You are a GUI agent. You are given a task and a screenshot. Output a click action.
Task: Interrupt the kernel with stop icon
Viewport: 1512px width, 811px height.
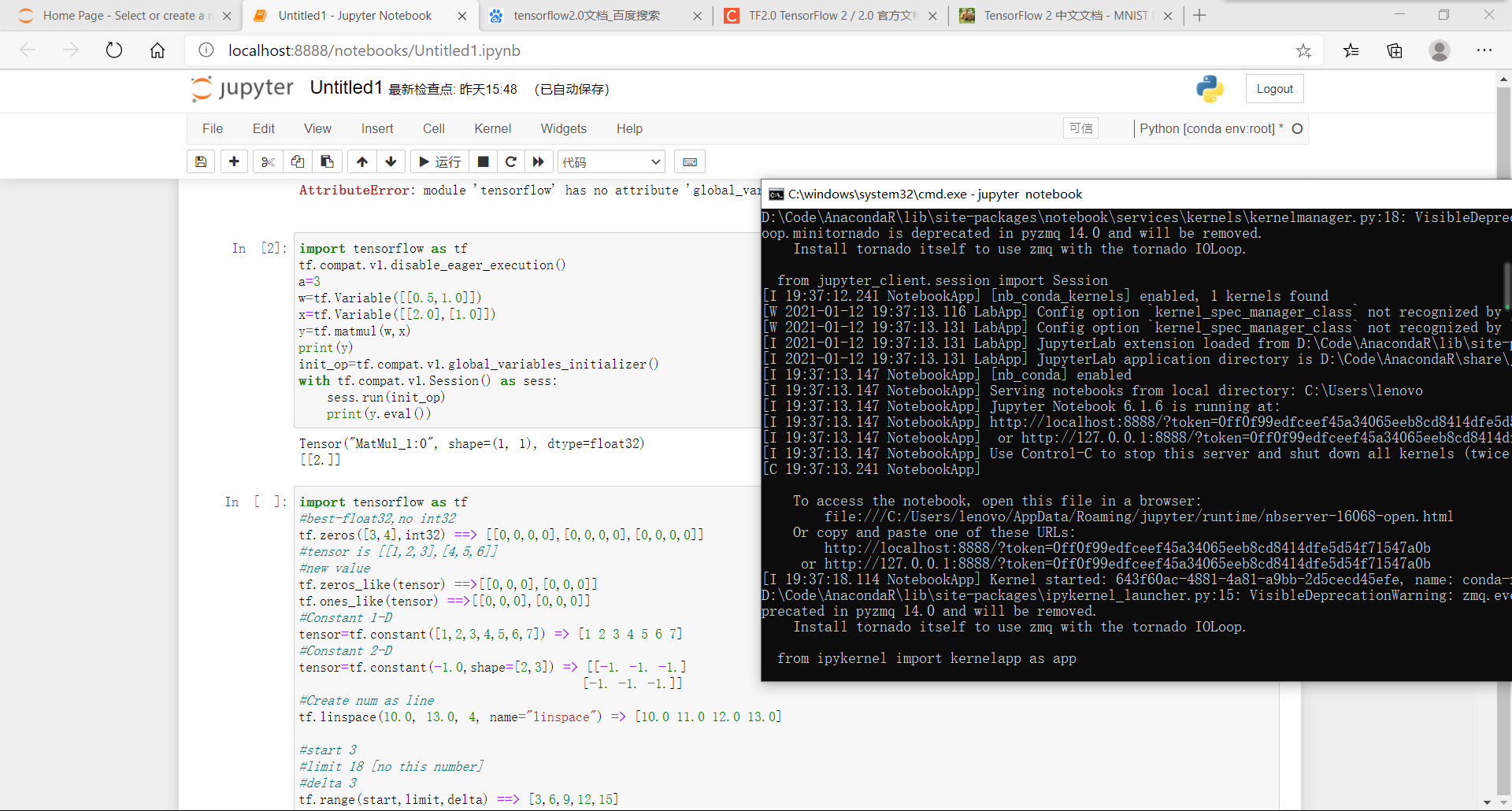click(484, 162)
